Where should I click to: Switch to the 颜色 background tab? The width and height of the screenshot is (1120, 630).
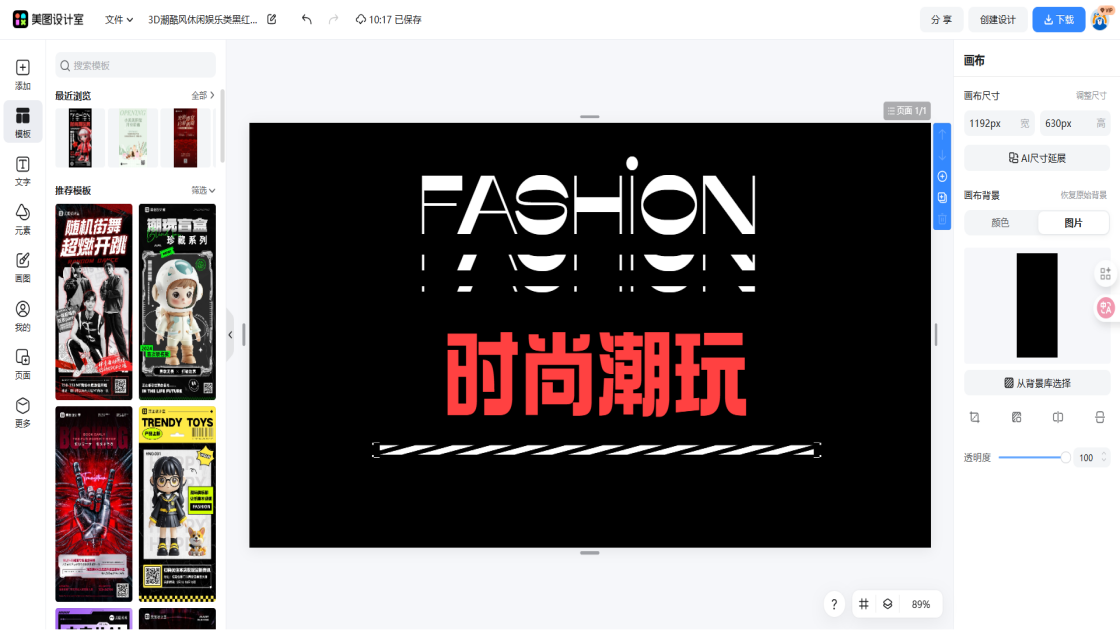click(x=1000, y=222)
